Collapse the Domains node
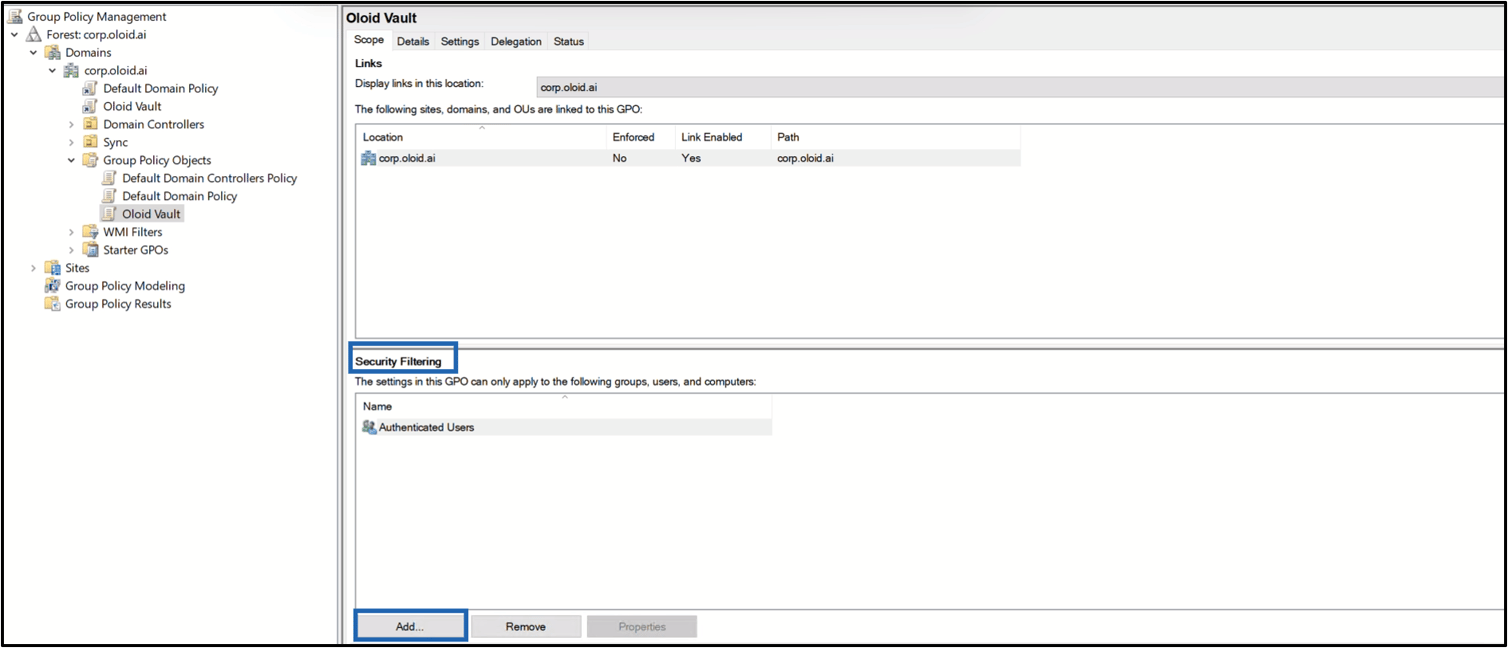The width and height of the screenshot is (1508, 648). (33, 53)
